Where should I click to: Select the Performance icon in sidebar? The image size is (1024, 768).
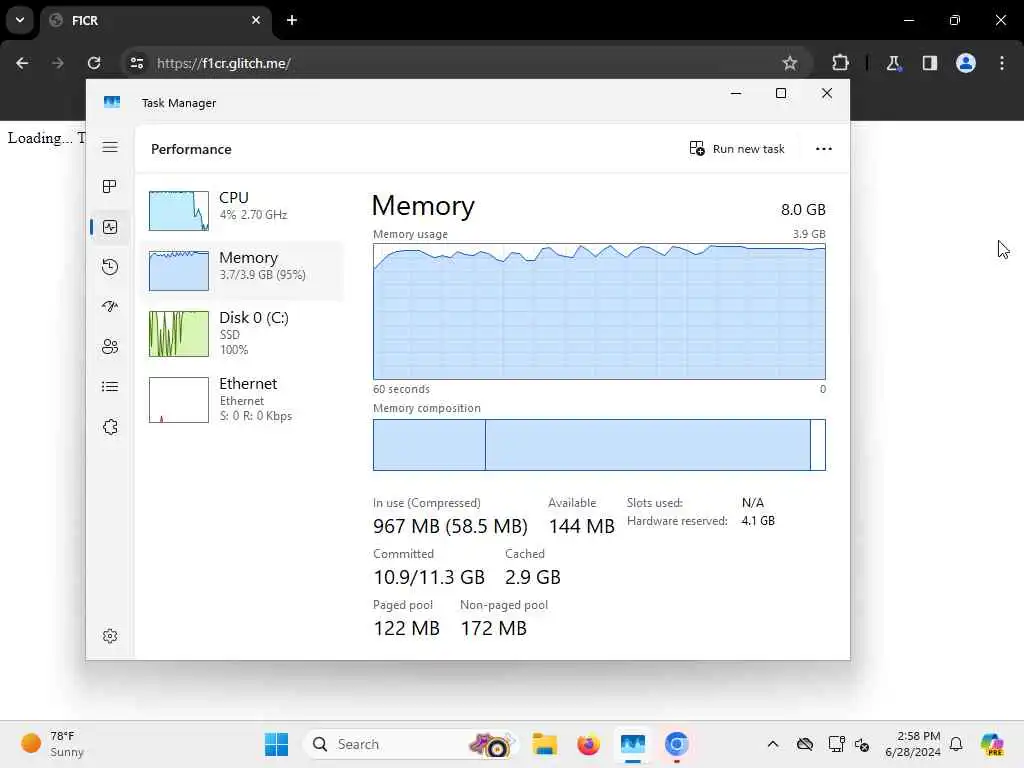(110, 227)
